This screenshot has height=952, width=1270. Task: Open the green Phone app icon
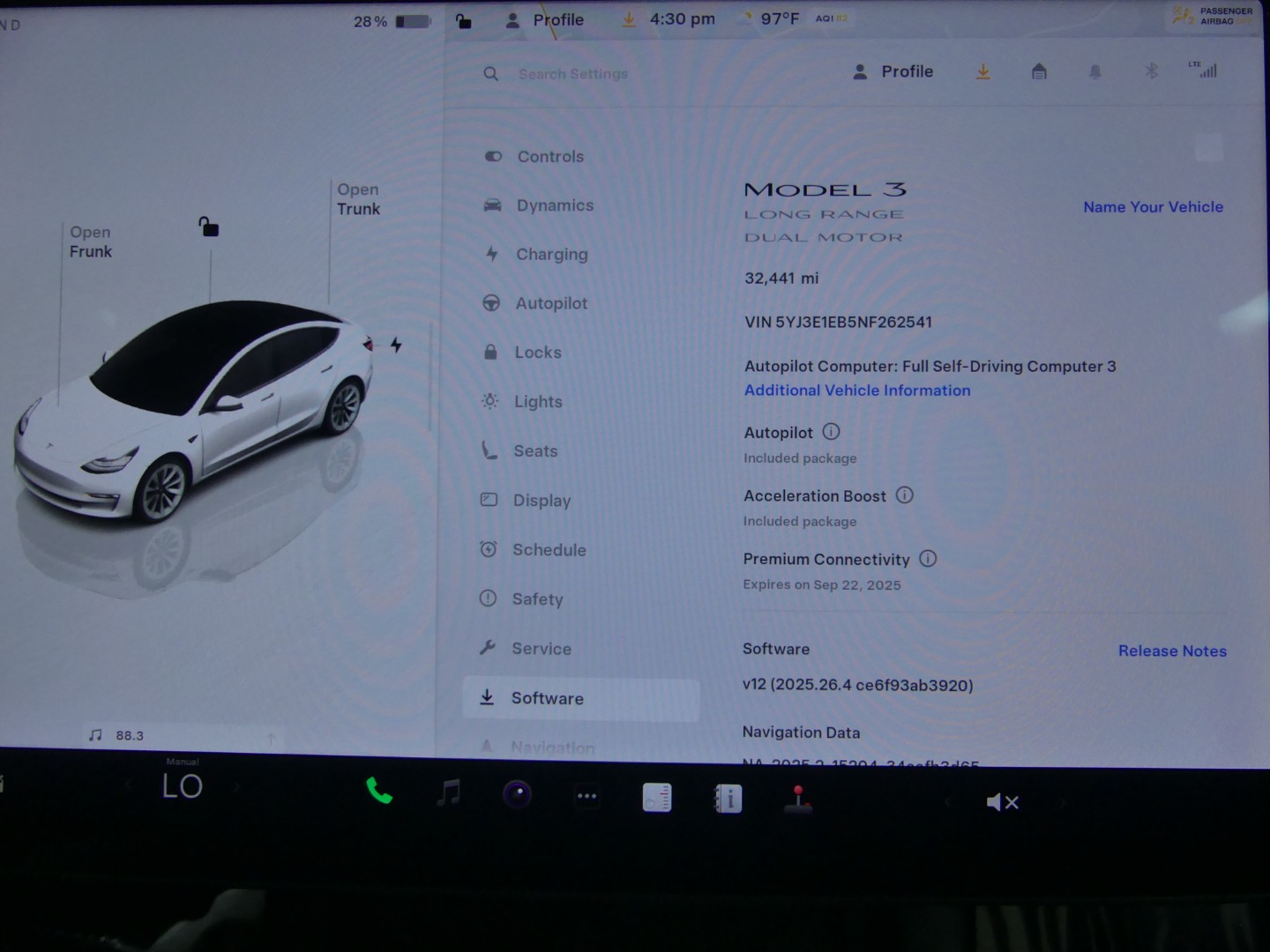click(379, 791)
